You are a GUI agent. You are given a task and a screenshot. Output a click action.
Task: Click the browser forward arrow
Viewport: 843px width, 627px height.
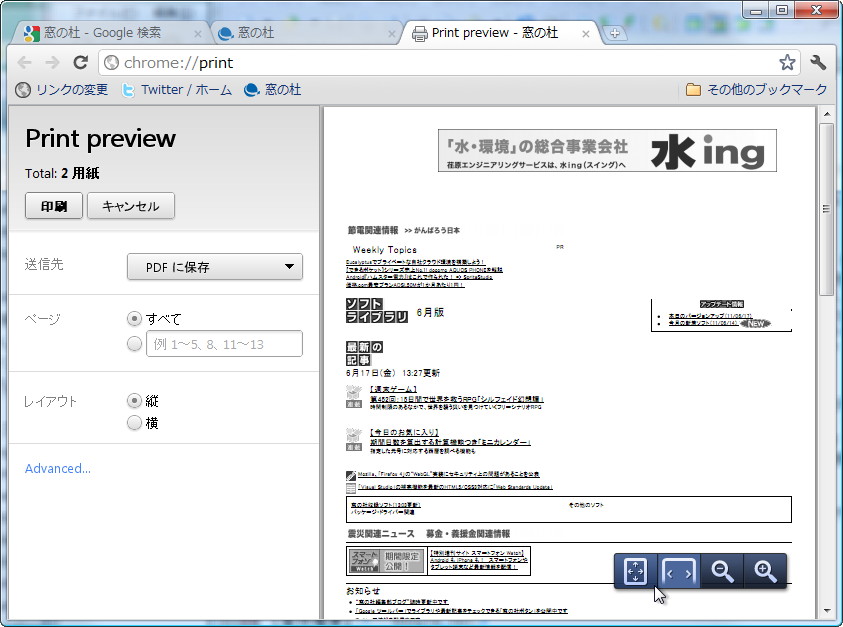click(x=52, y=63)
